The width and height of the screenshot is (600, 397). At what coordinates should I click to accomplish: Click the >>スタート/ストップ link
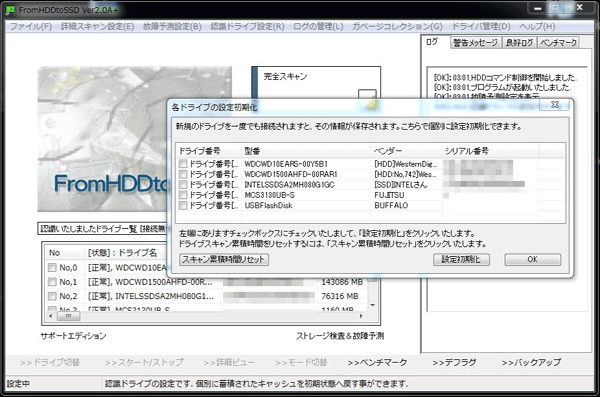coord(144,362)
